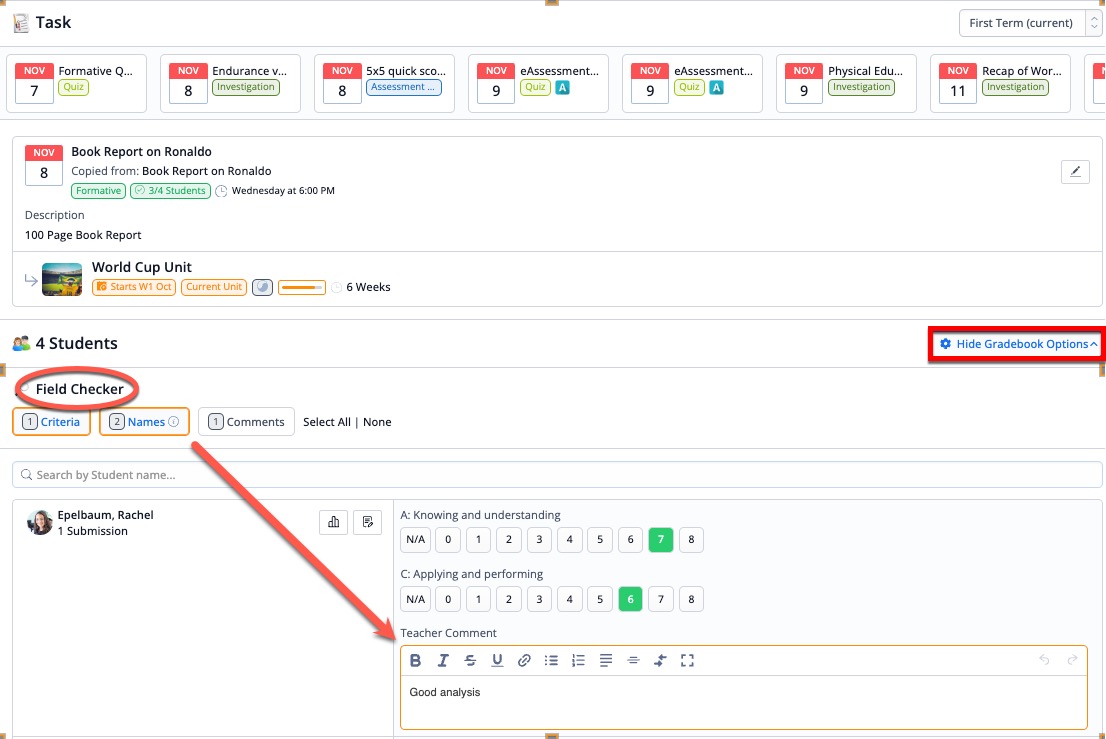Open the bar chart icon for Rachel Epelbaum
The width and height of the screenshot is (1106, 739).
pyautogui.click(x=333, y=521)
